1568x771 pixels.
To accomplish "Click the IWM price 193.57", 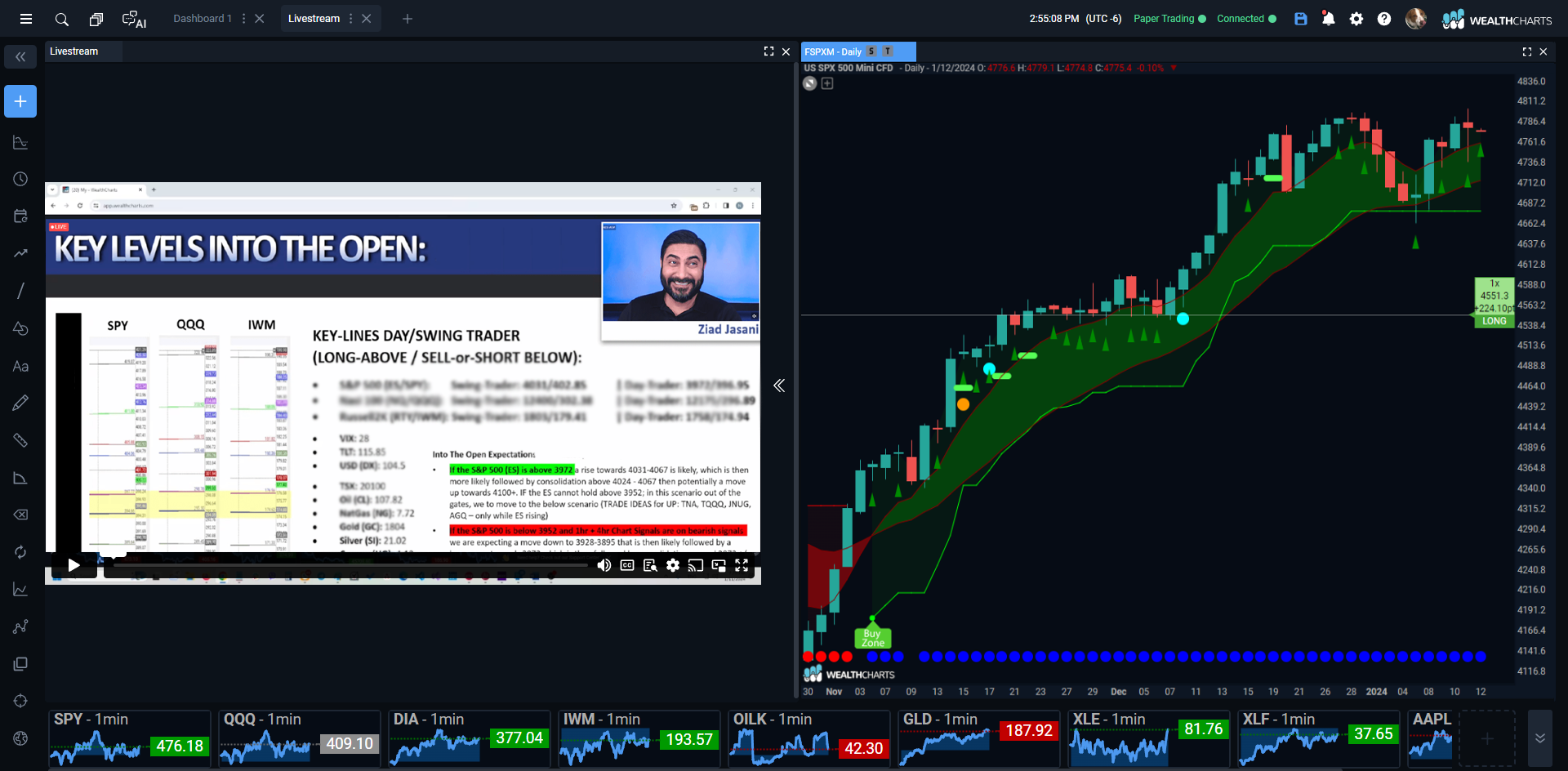I will click(x=689, y=740).
